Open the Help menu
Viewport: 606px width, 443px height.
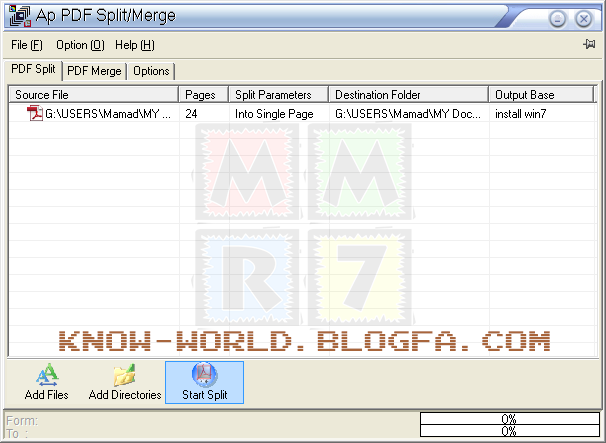(x=134, y=45)
